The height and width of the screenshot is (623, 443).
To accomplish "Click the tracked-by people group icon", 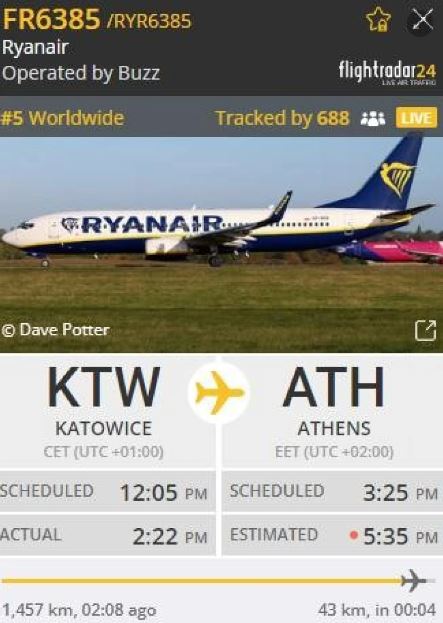I will tap(373, 118).
